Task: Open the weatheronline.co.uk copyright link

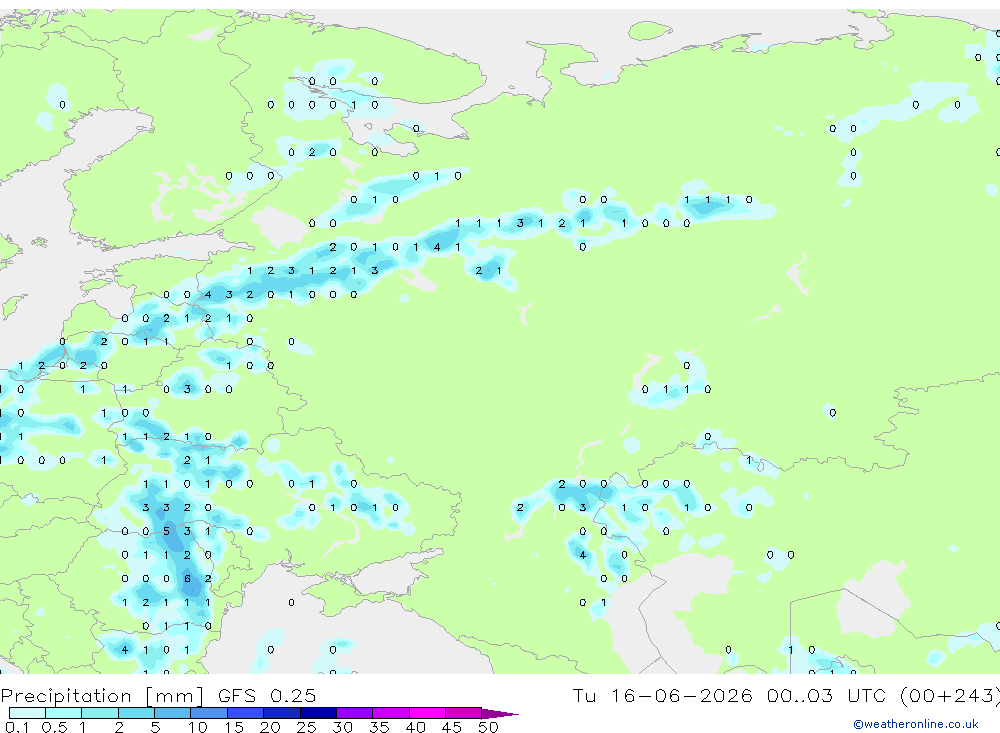Action: coord(915,724)
